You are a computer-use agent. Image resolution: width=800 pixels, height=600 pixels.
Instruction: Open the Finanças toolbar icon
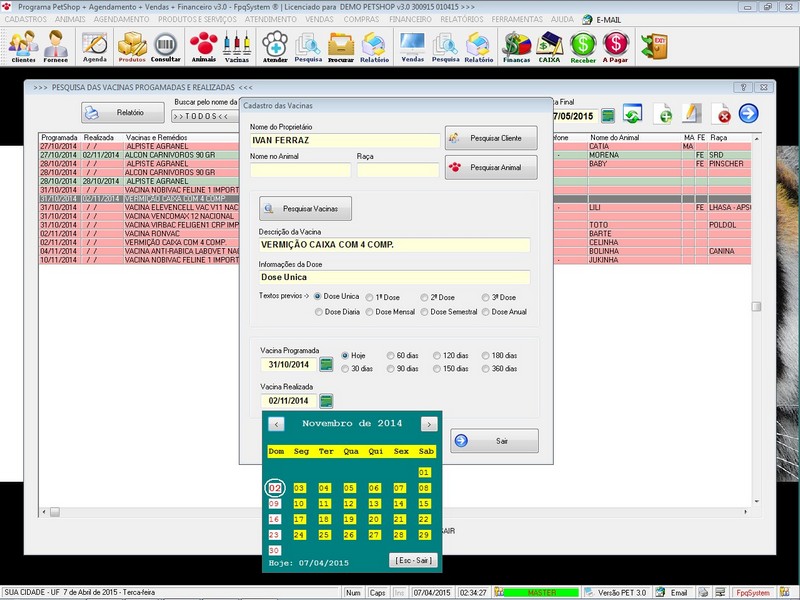tap(516, 47)
